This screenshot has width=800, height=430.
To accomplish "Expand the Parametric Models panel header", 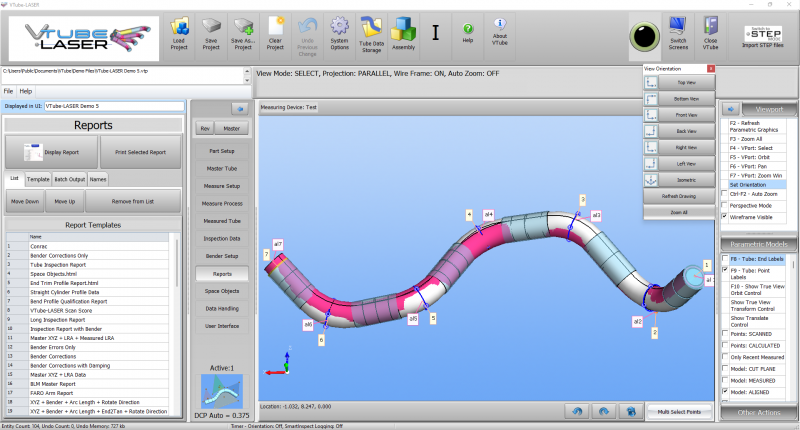I will [x=759, y=244].
